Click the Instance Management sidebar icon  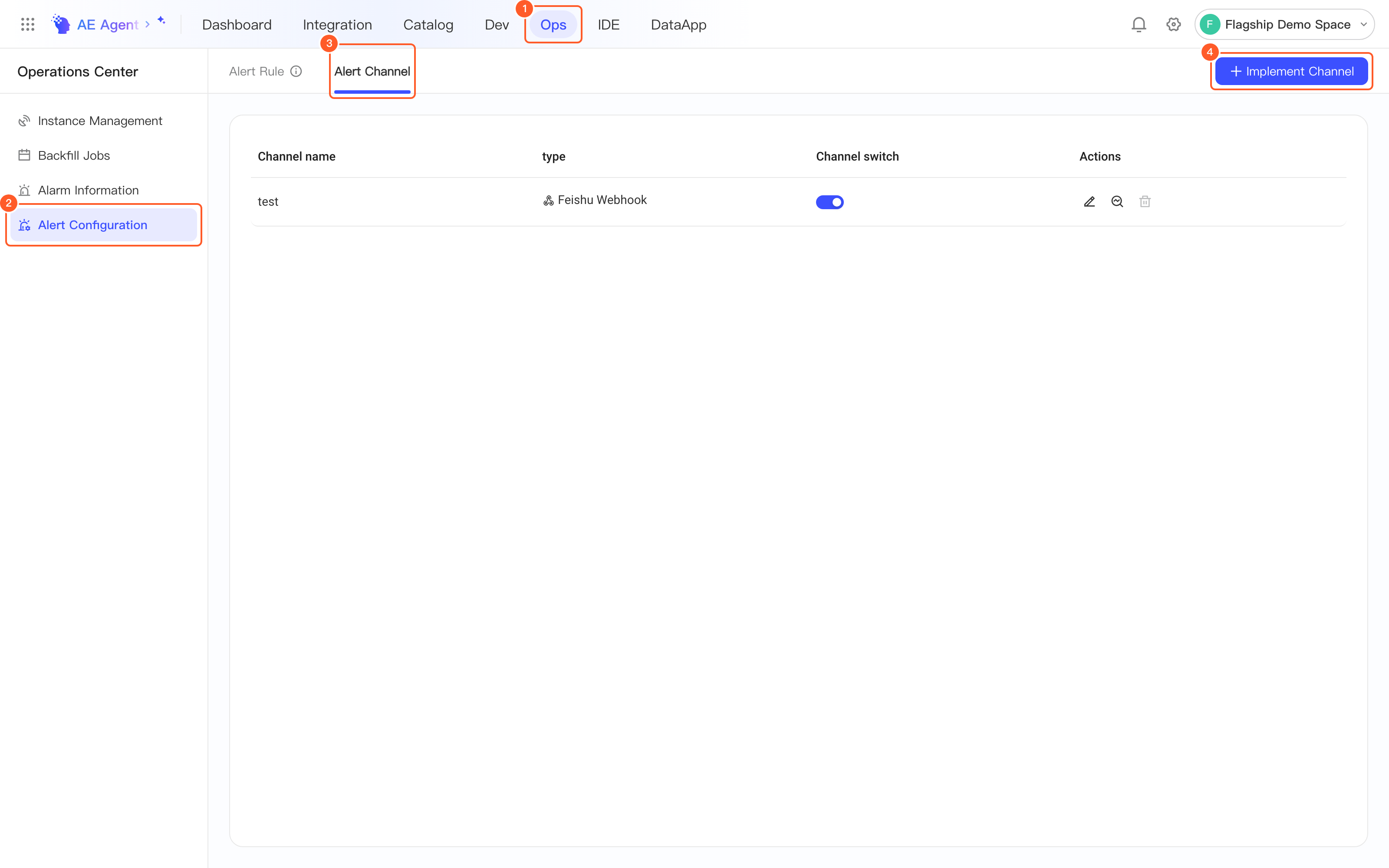(x=24, y=121)
